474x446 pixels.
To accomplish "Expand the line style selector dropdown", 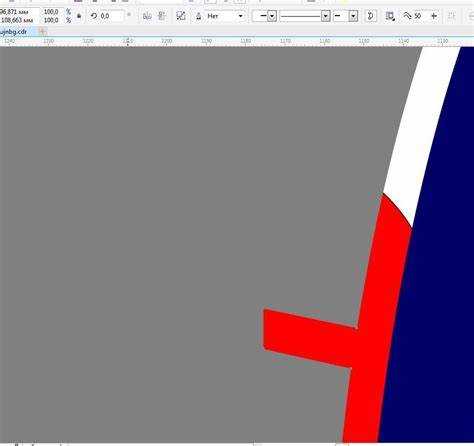I will (x=326, y=16).
